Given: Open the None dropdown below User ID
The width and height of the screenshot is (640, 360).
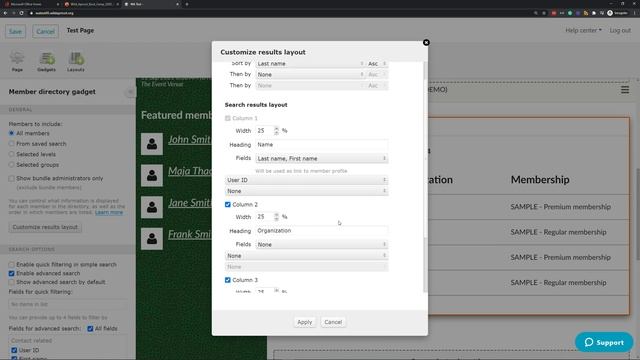Looking at the screenshot, I should [306, 191].
